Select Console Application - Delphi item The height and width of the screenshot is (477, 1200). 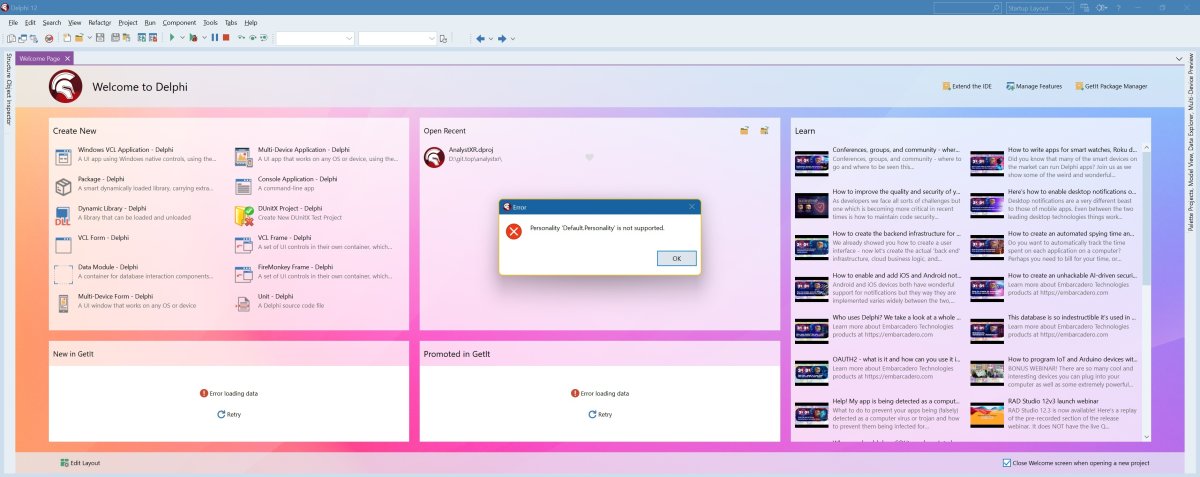tap(318, 184)
